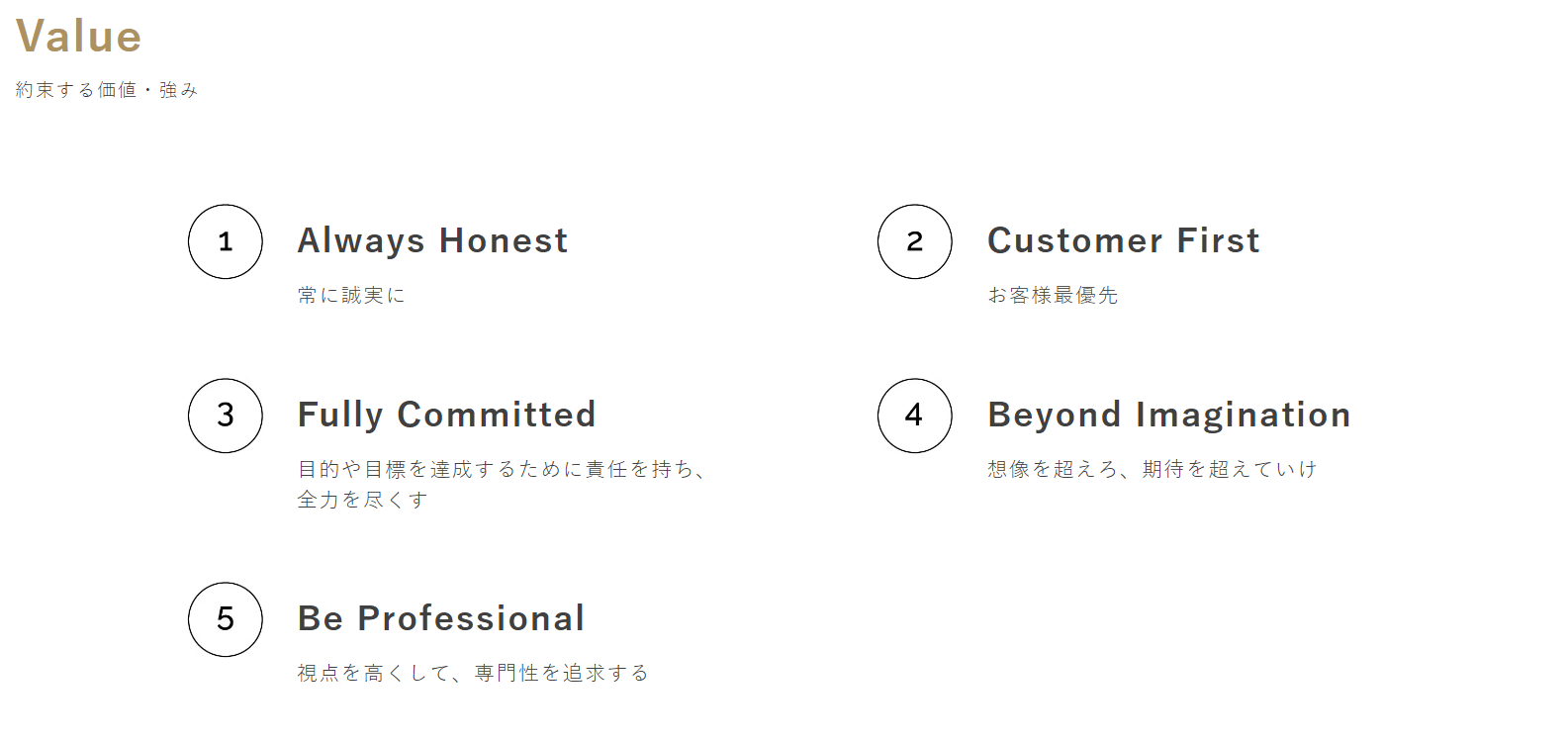Select the circled number 3 icon

pyautogui.click(x=226, y=416)
